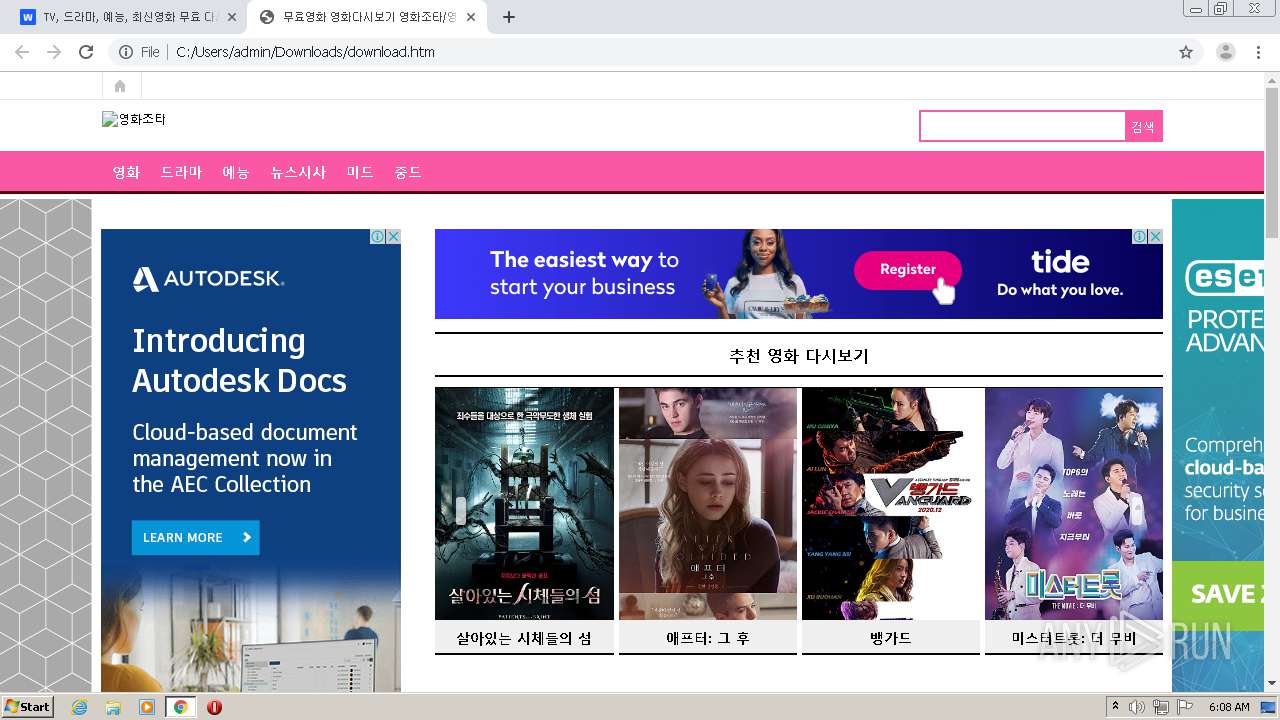The height and width of the screenshot is (720, 1280).
Task: Open the 미드 menu item
Action: click(360, 172)
